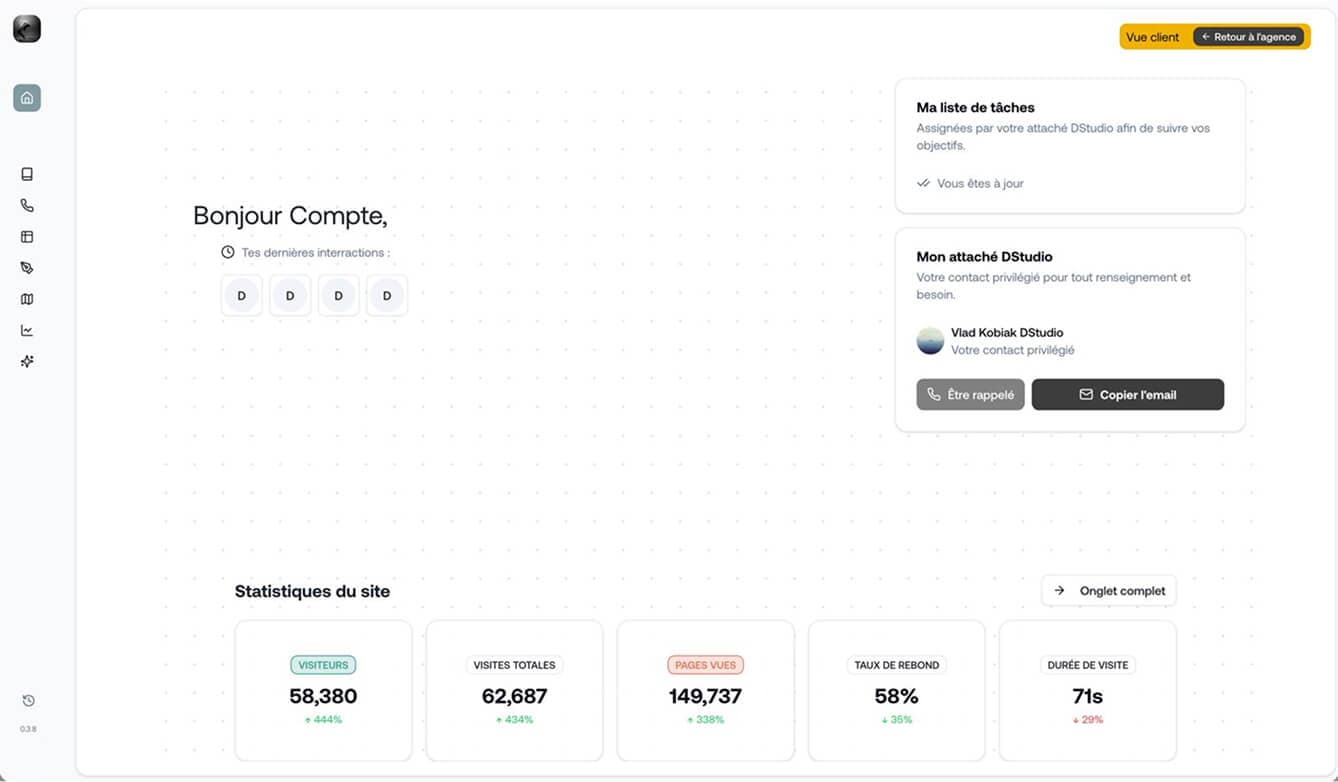
Task: Open the line chart analytics icon
Action: tap(27, 330)
